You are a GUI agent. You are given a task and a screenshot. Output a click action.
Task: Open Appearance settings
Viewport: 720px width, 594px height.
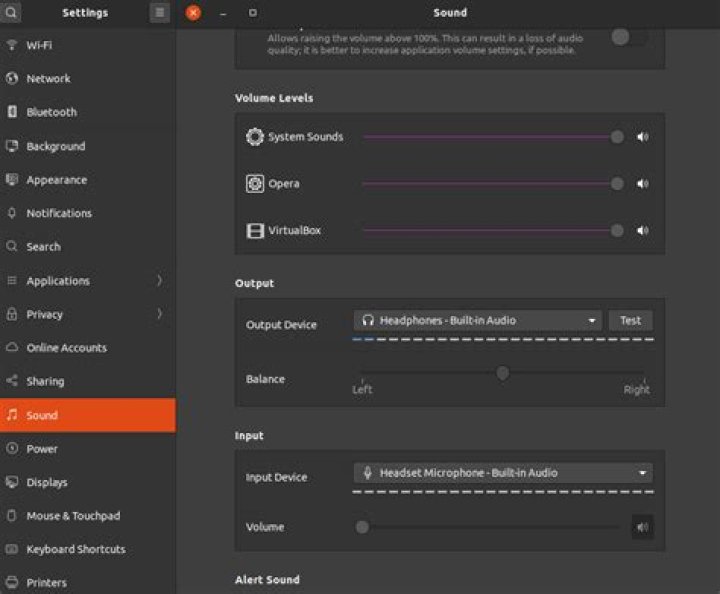click(x=88, y=179)
